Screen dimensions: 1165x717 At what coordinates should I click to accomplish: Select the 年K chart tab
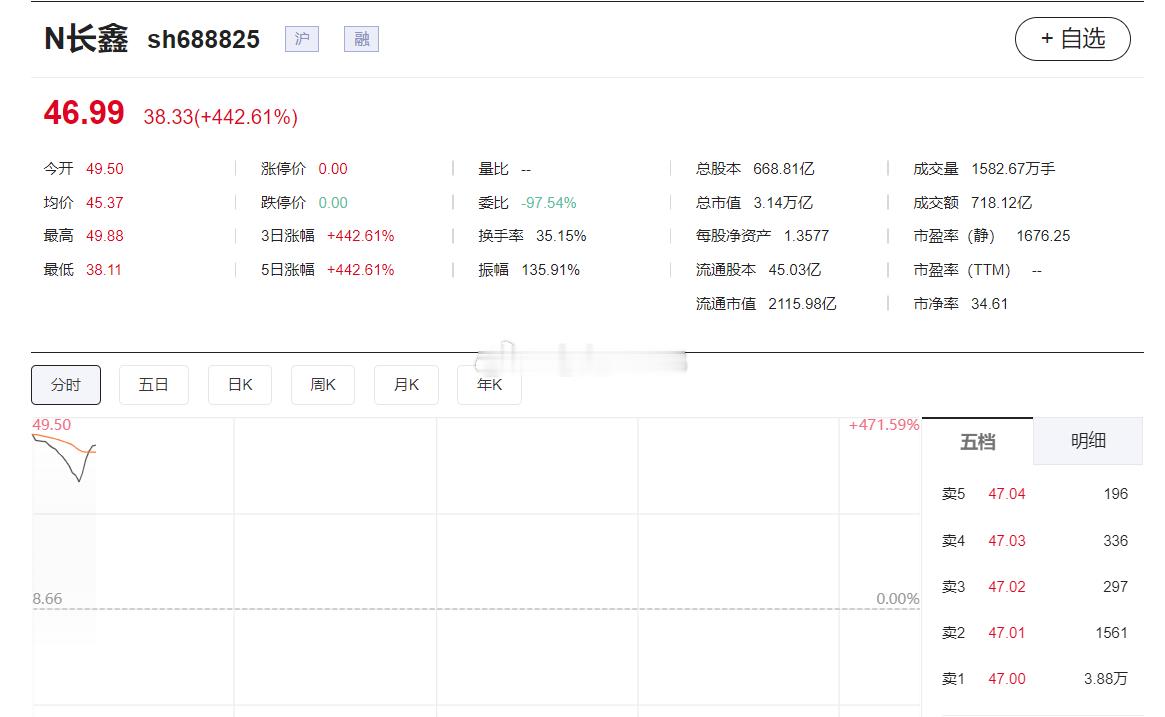[489, 385]
